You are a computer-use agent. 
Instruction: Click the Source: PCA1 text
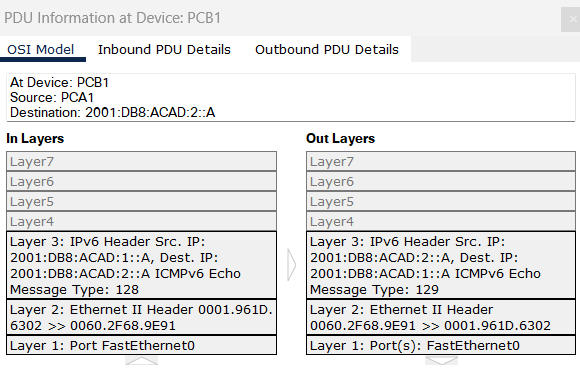coord(52,98)
